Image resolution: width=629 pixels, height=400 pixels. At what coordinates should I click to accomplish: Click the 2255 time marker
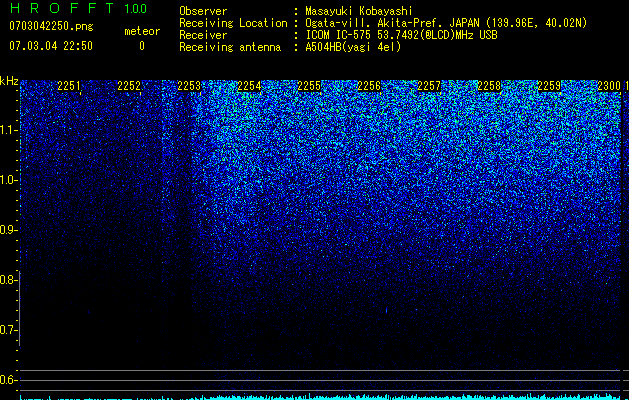[x=309, y=86]
